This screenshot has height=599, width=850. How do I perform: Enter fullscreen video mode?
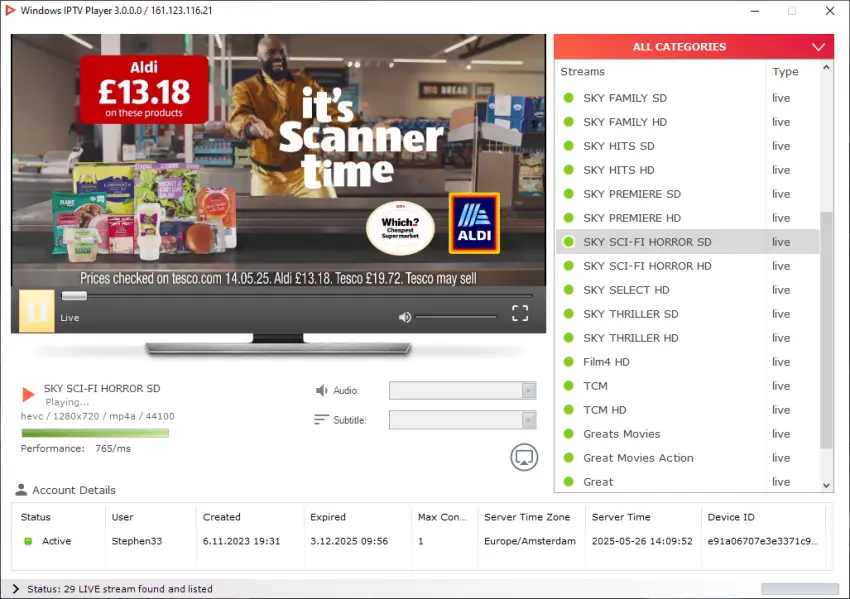[x=520, y=313]
